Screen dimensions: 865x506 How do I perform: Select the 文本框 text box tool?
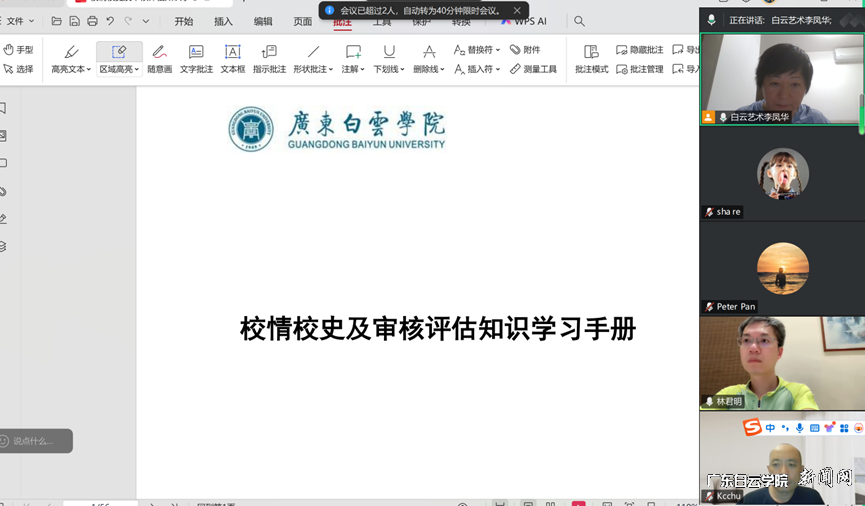tap(232, 58)
